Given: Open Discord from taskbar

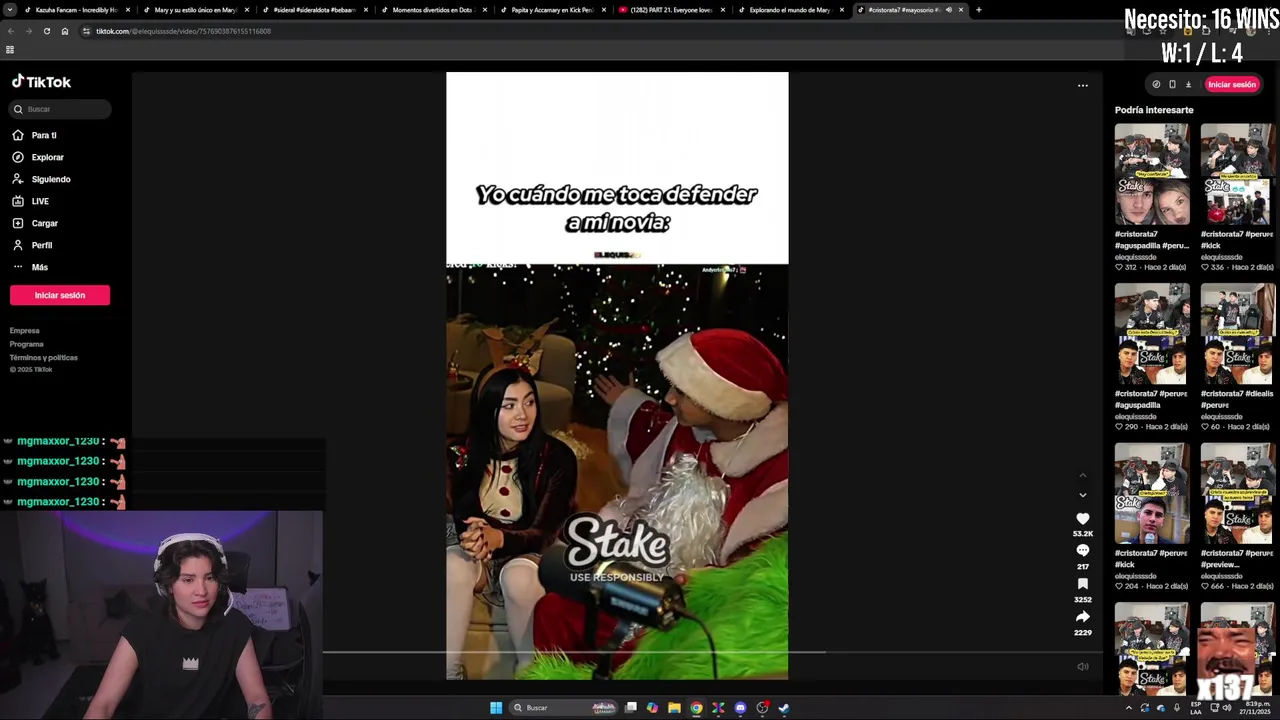Looking at the screenshot, I should click(x=740, y=708).
